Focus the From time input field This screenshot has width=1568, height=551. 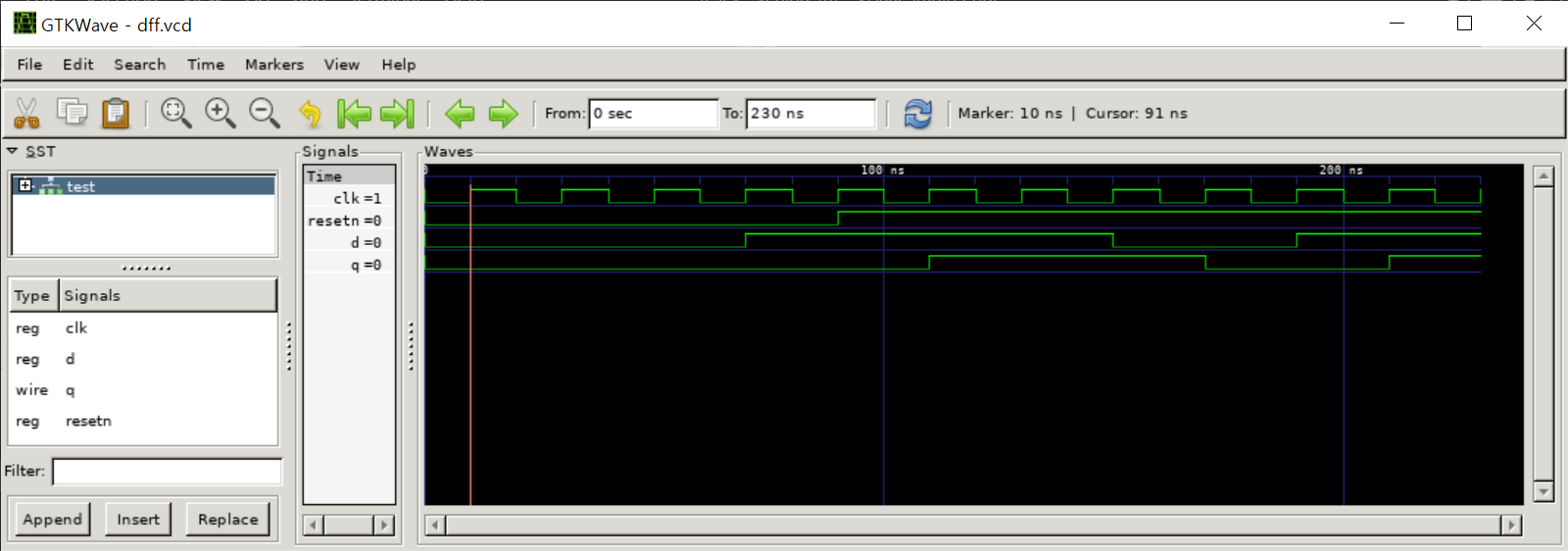point(654,114)
